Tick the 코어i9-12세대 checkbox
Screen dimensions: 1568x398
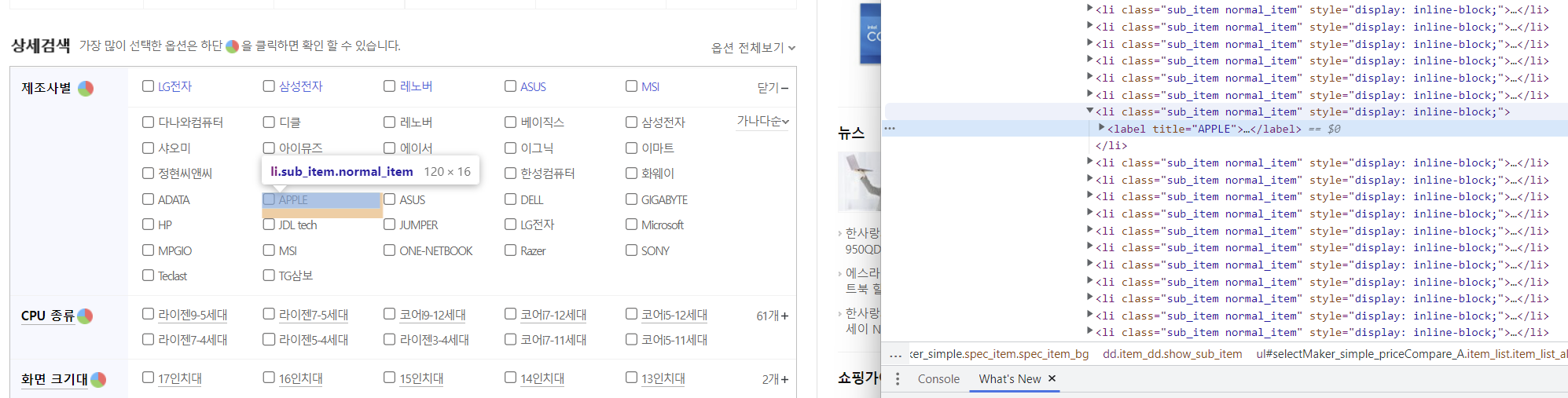pos(389,314)
